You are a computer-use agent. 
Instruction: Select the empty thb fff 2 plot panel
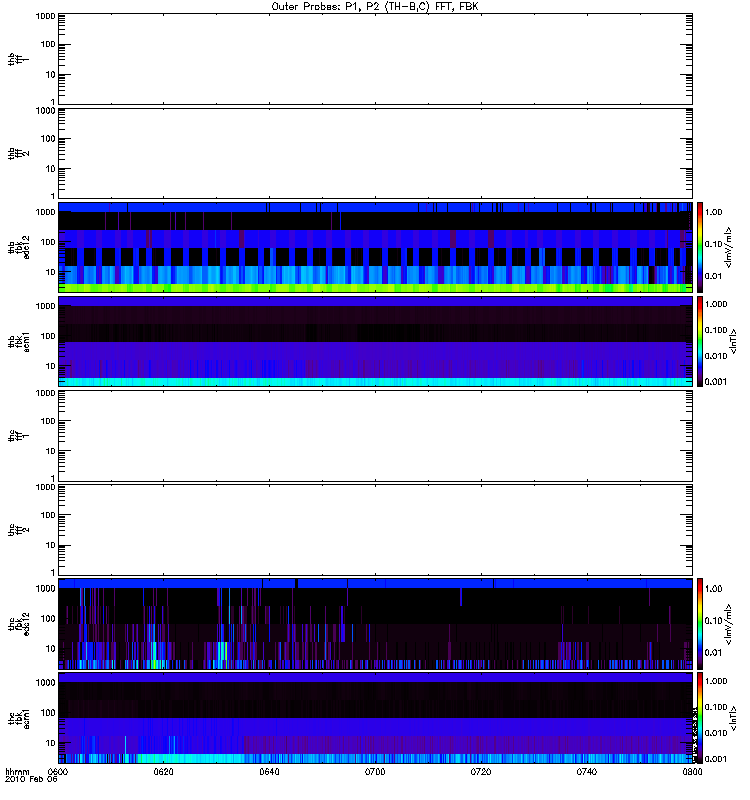pos(376,153)
